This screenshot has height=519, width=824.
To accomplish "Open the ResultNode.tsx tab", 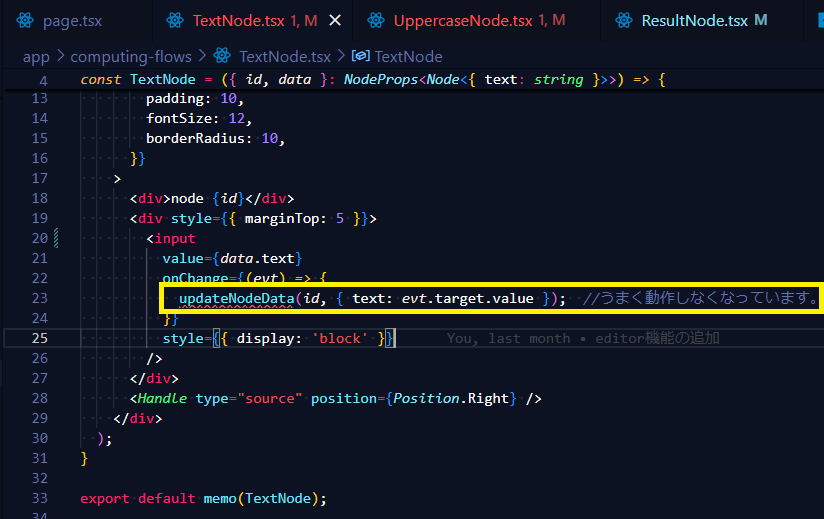I will [x=694, y=21].
